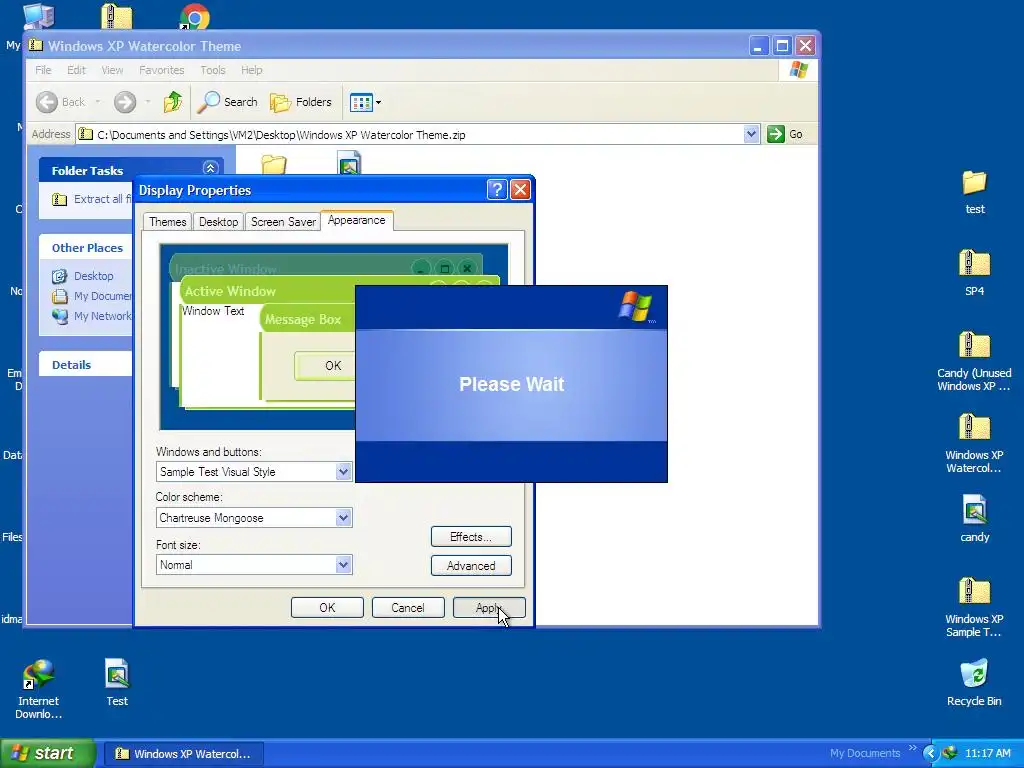The width and height of the screenshot is (1024, 768).
Task: Click the Other Places panel header
Action: pos(86,248)
